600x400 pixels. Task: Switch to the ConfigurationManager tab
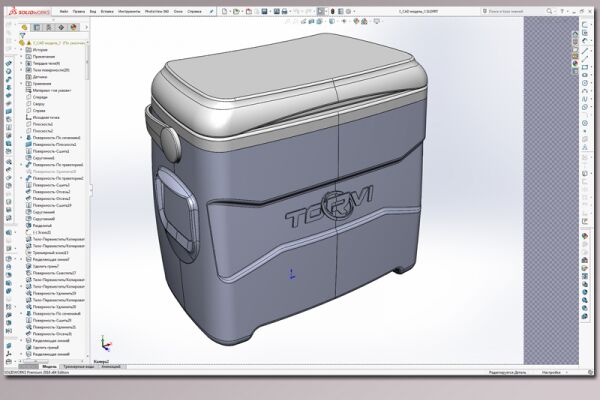49,27
